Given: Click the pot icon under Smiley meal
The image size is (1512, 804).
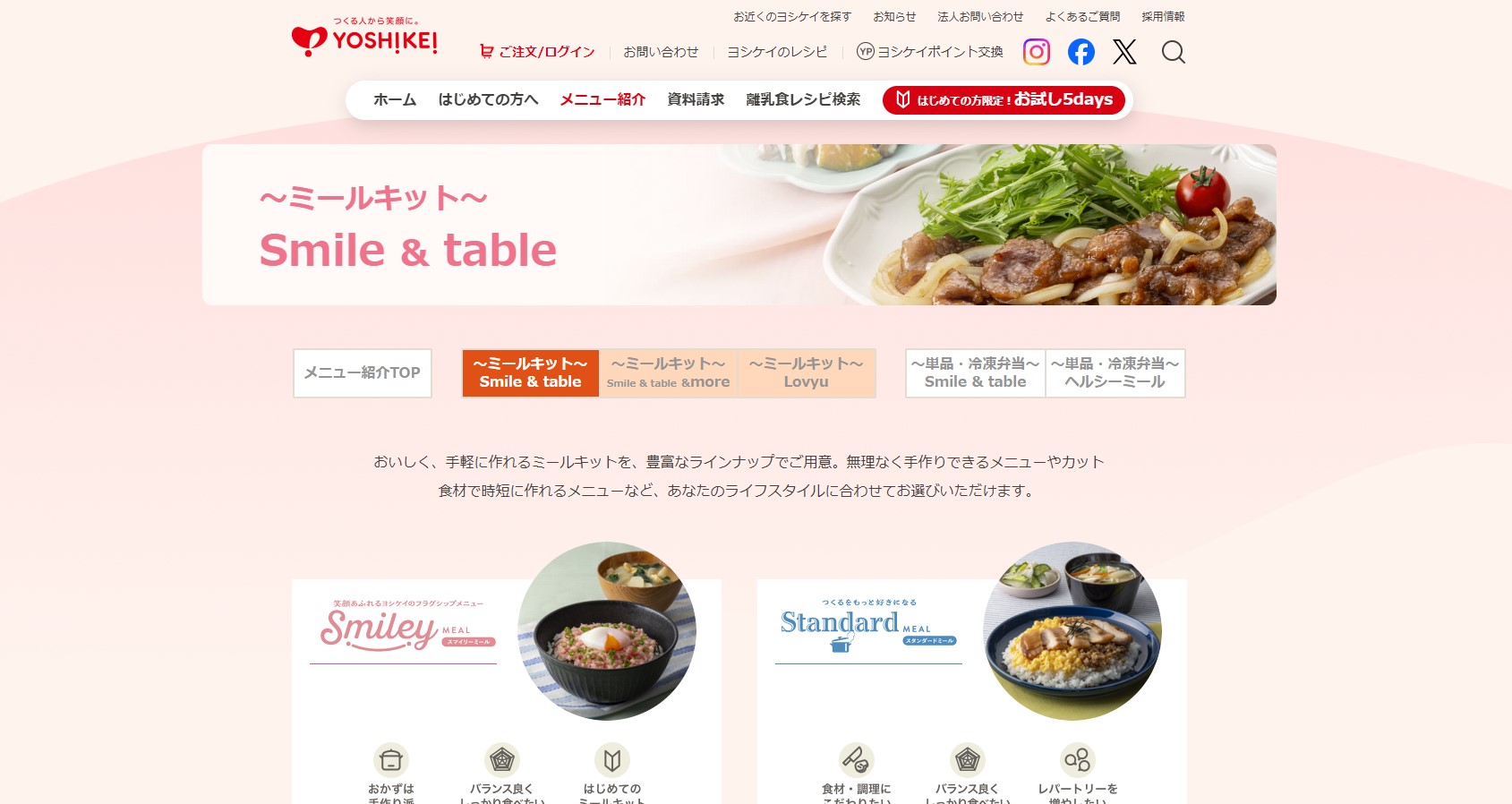Looking at the screenshot, I should (x=391, y=760).
